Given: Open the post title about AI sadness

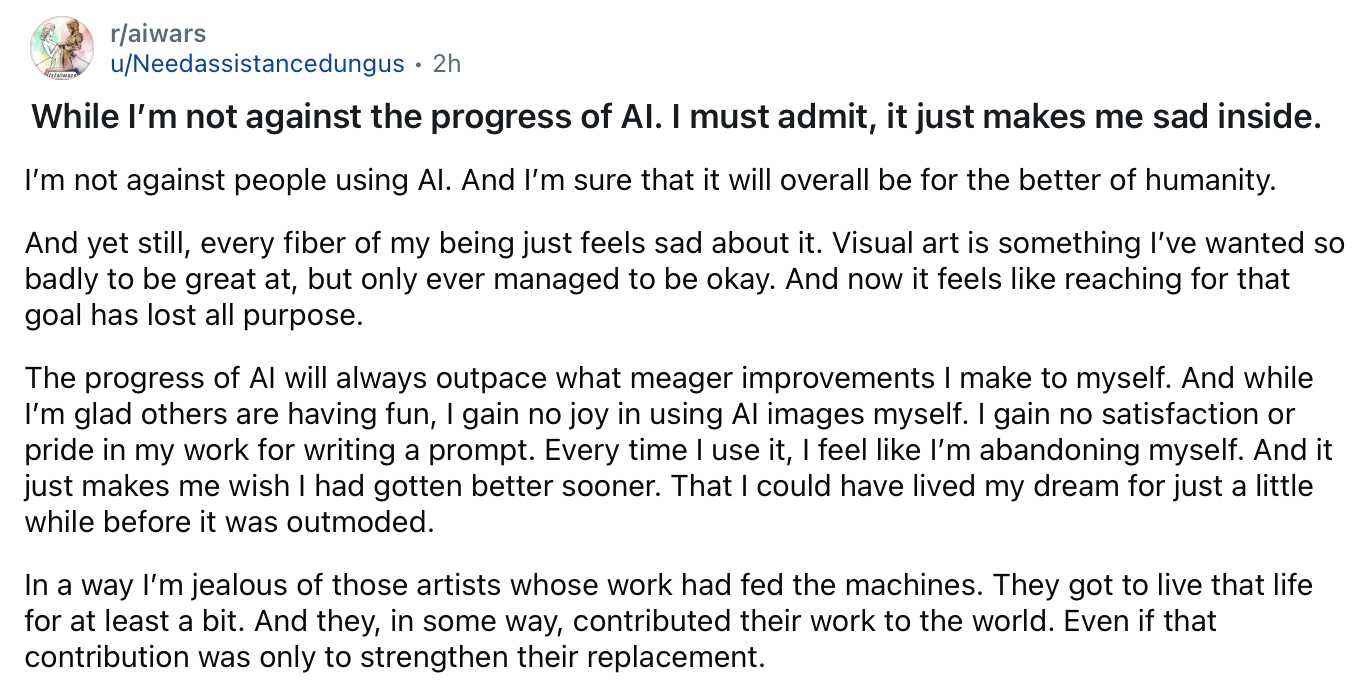Looking at the screenshot, I should point(677,118).
